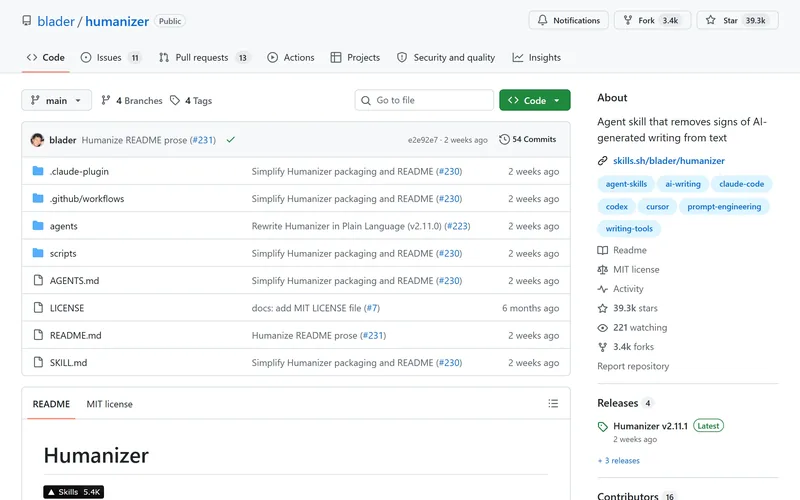Select the README tab above content
The height and width of the screenshot is (500, 800).
(x=51, y=404)
